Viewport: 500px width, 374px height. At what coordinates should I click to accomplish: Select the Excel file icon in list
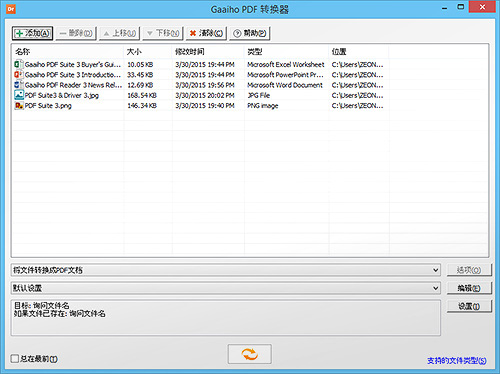(x=19, y=64)
